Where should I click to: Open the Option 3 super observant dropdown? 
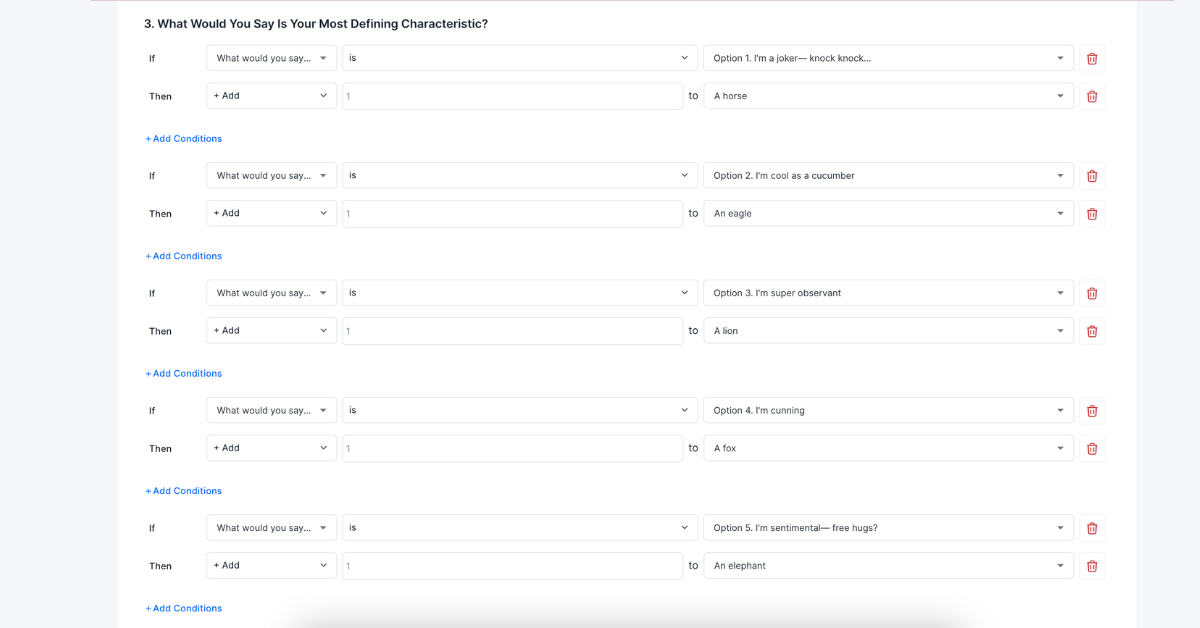888,293
